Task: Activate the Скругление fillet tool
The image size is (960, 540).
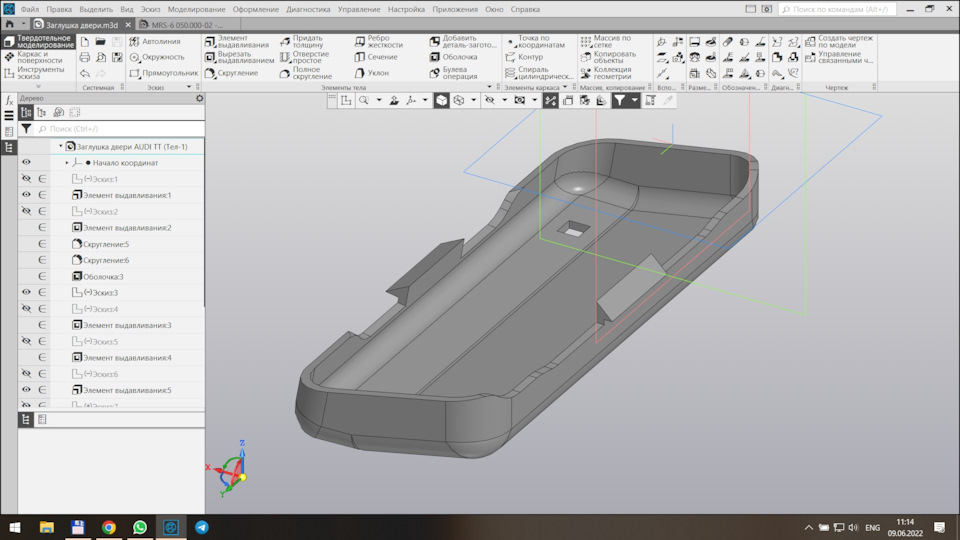Action: (x=237, y=72)
